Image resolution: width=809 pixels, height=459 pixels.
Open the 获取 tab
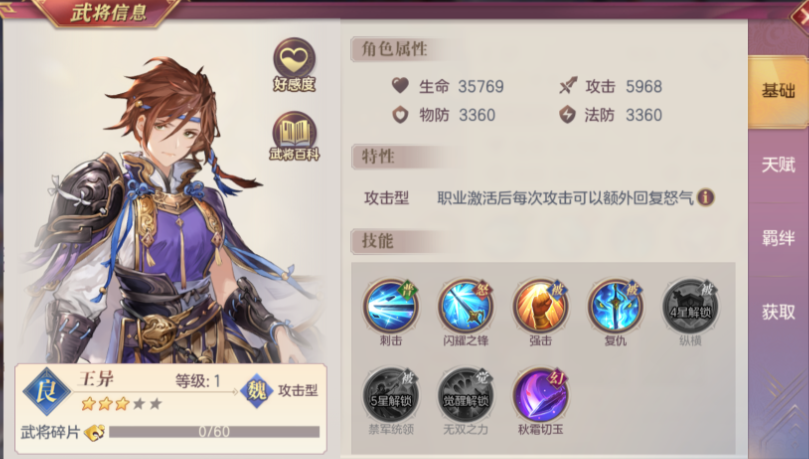click(x=778, y=312)
